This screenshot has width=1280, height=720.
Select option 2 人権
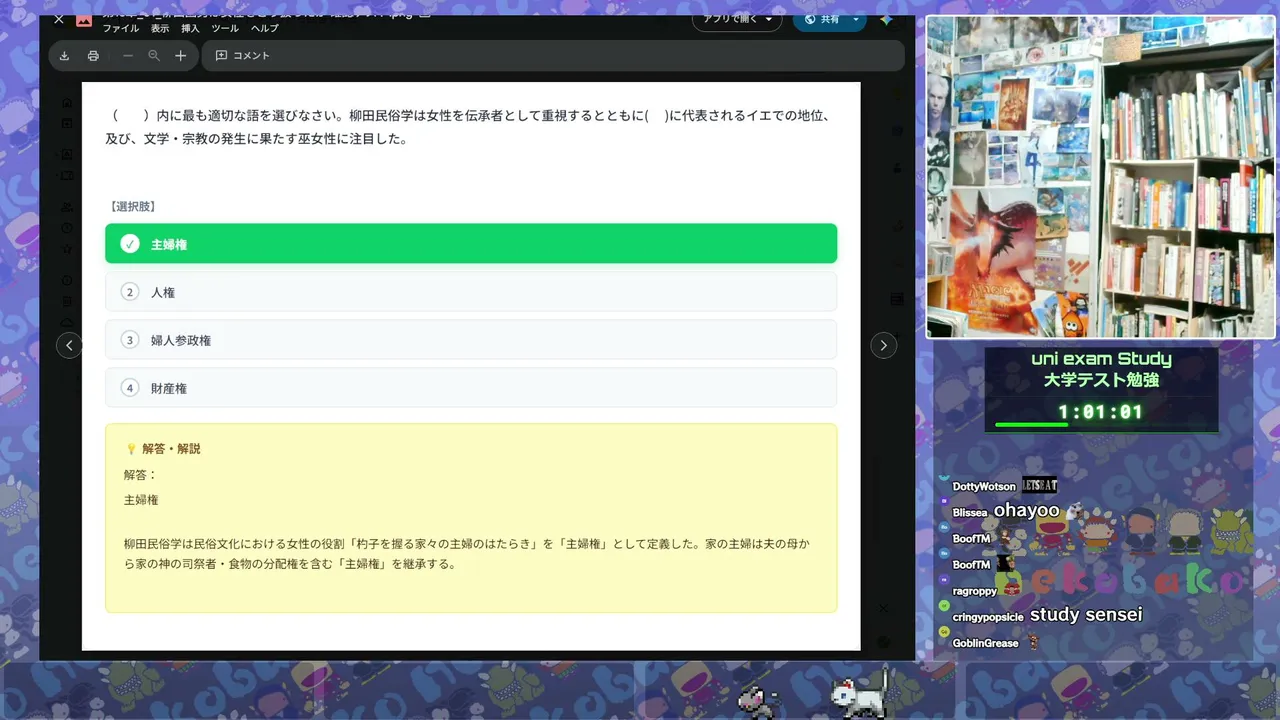(x=471, y=292)
